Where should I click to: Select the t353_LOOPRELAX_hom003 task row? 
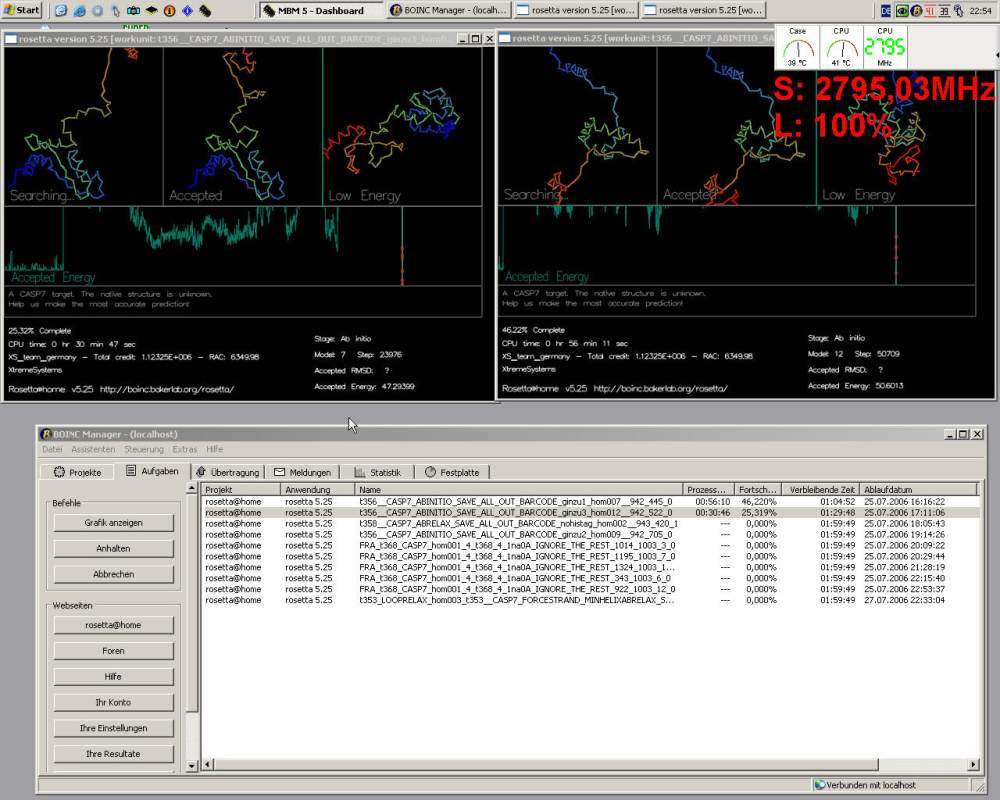pyautogui.click(x=591, y=600)
